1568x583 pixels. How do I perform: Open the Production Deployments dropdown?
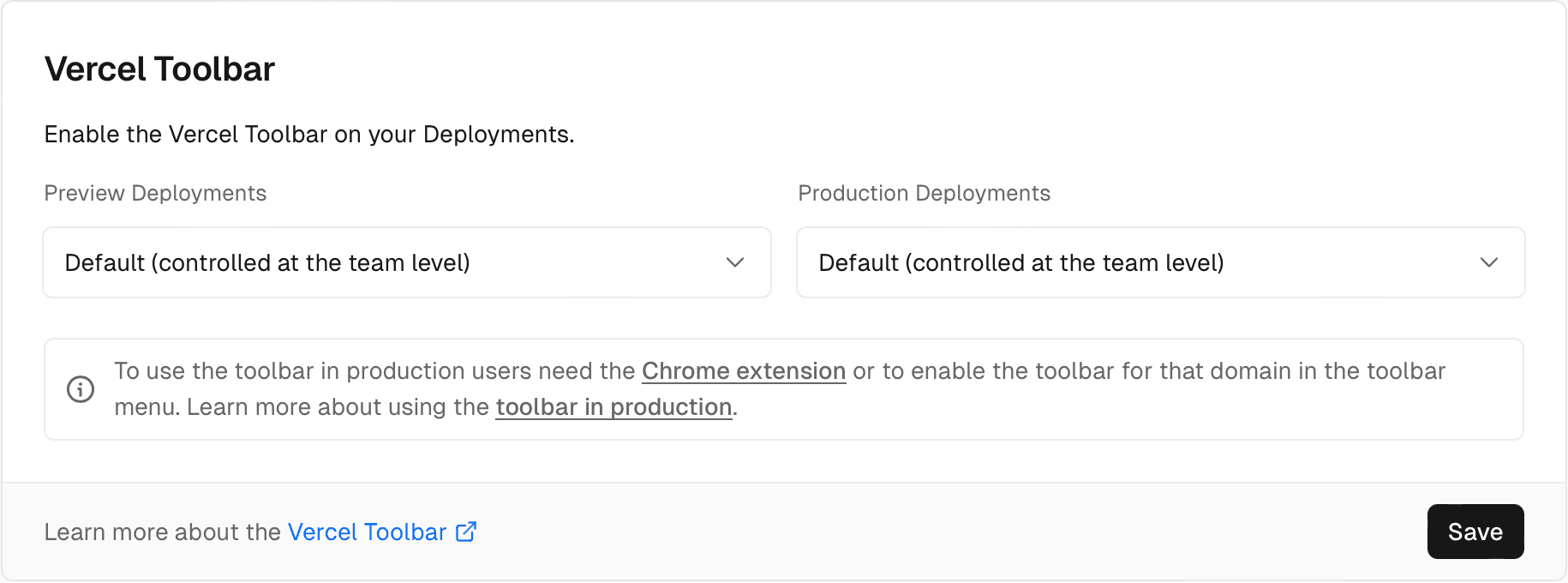(x=1160, y=262)
